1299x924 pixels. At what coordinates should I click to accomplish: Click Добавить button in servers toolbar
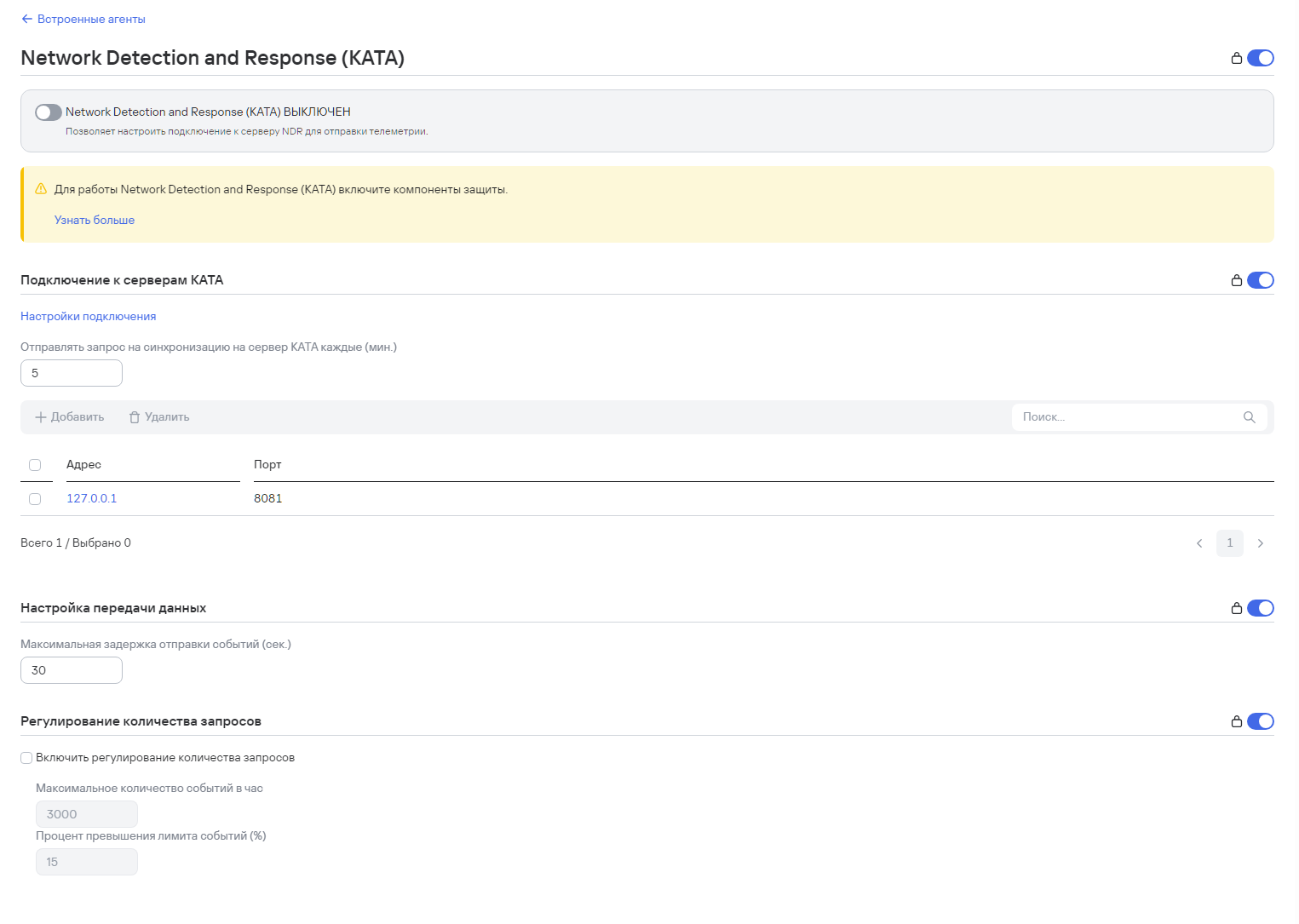tap(70, 417)
